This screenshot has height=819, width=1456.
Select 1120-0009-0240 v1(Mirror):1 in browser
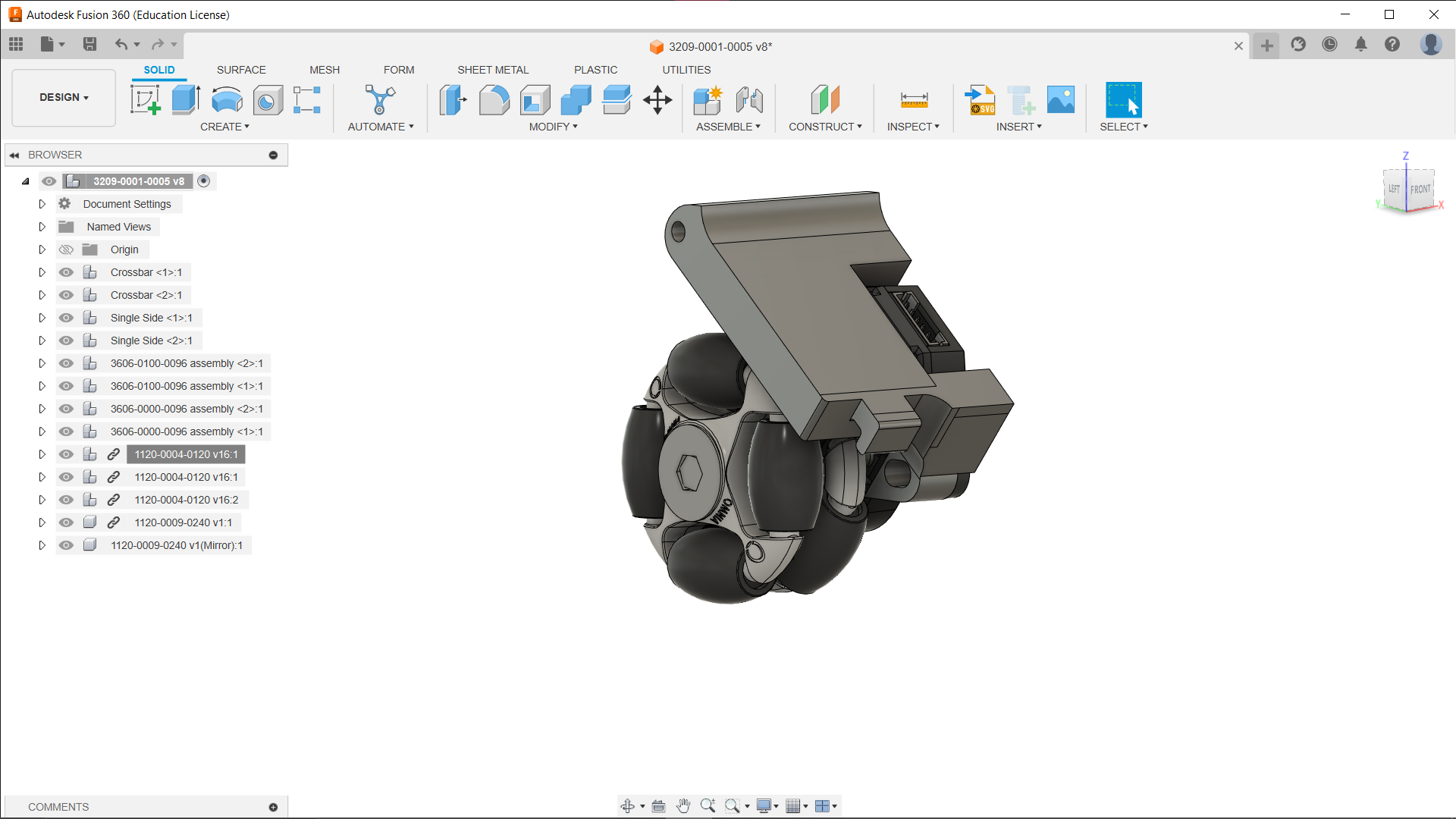pos(176,545)
